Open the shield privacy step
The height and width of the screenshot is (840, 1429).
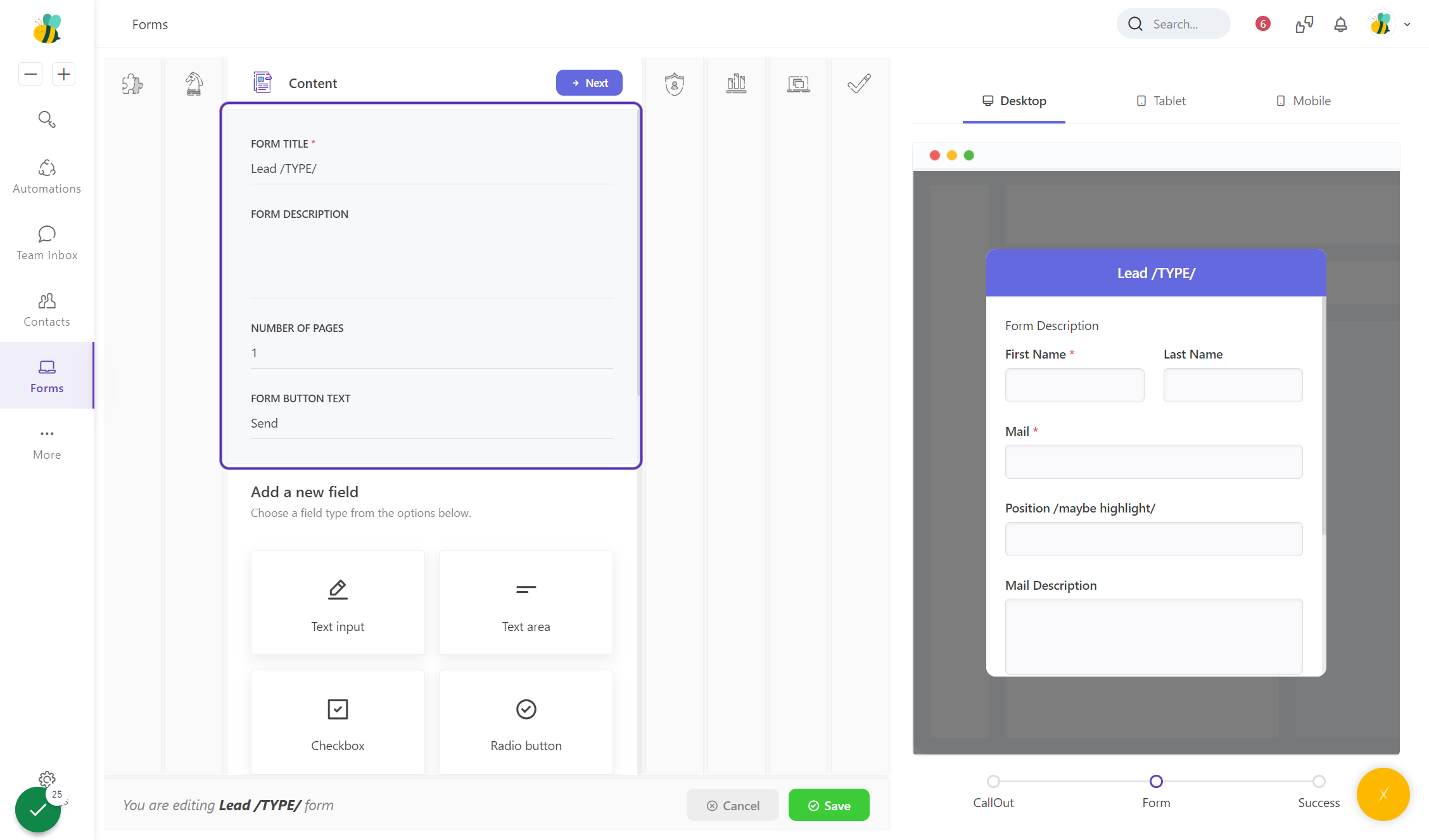[675, 84]
